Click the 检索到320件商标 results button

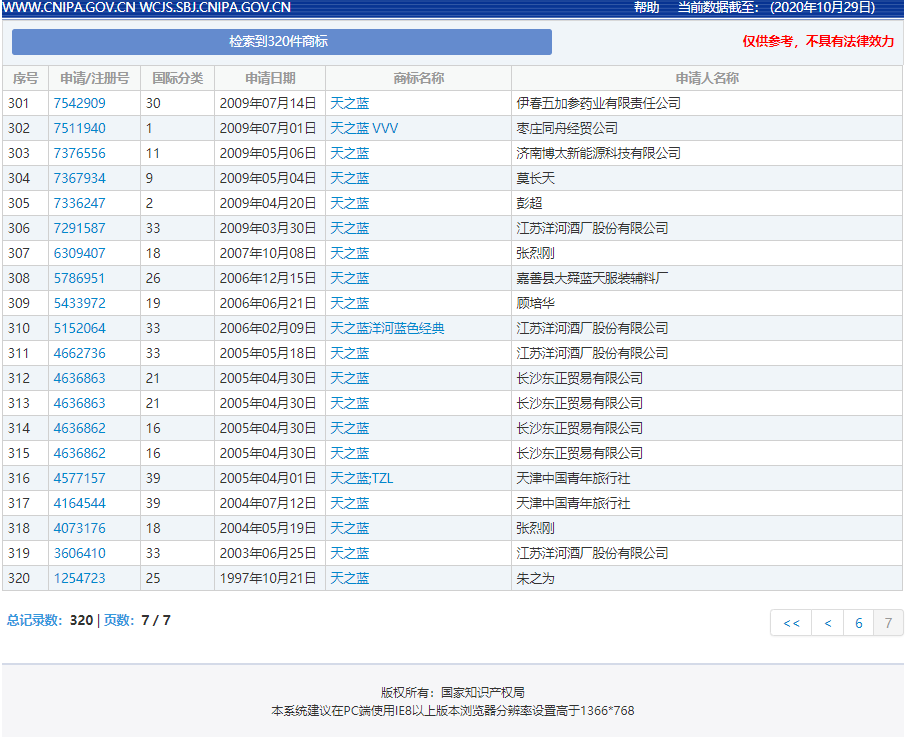[281, 42]
